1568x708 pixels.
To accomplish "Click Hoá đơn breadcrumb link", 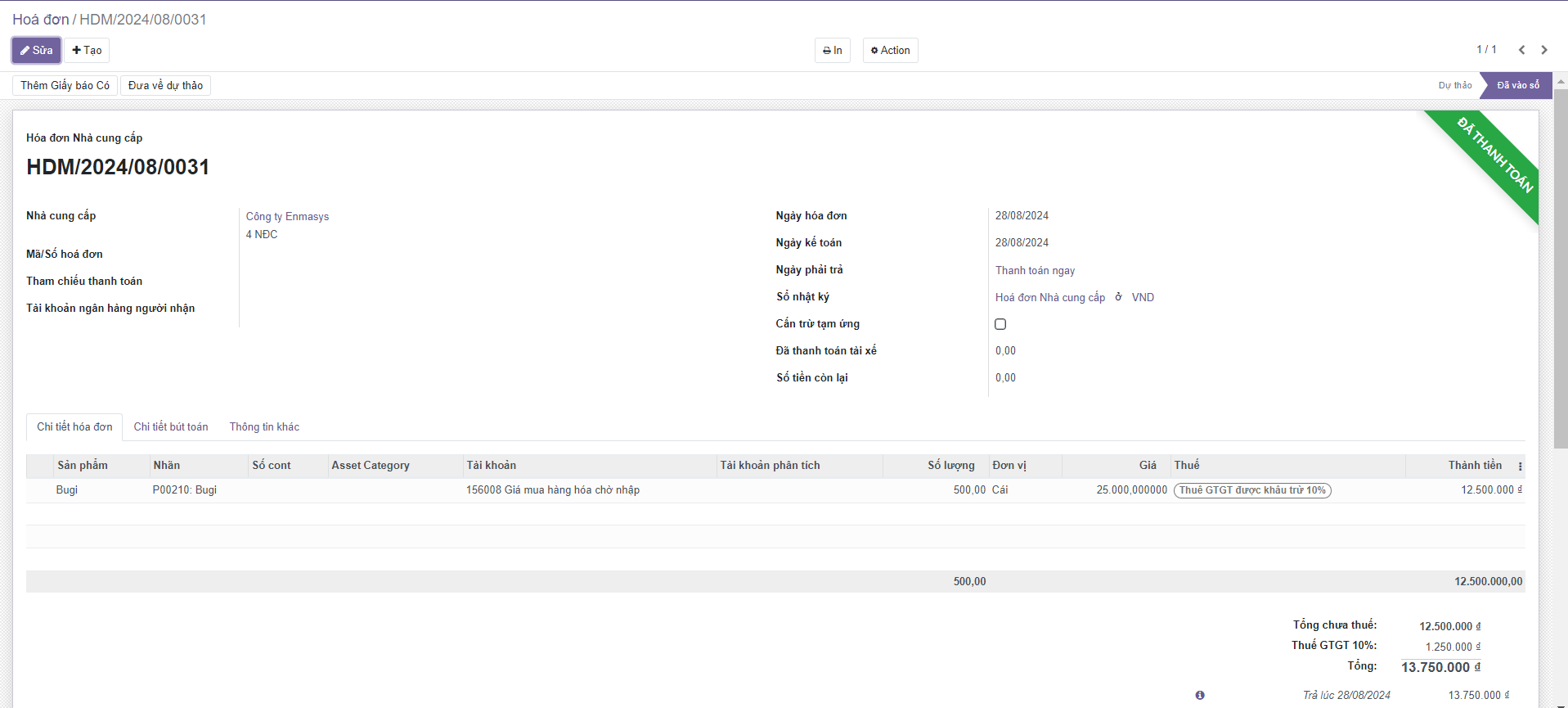I will (40, 19).
